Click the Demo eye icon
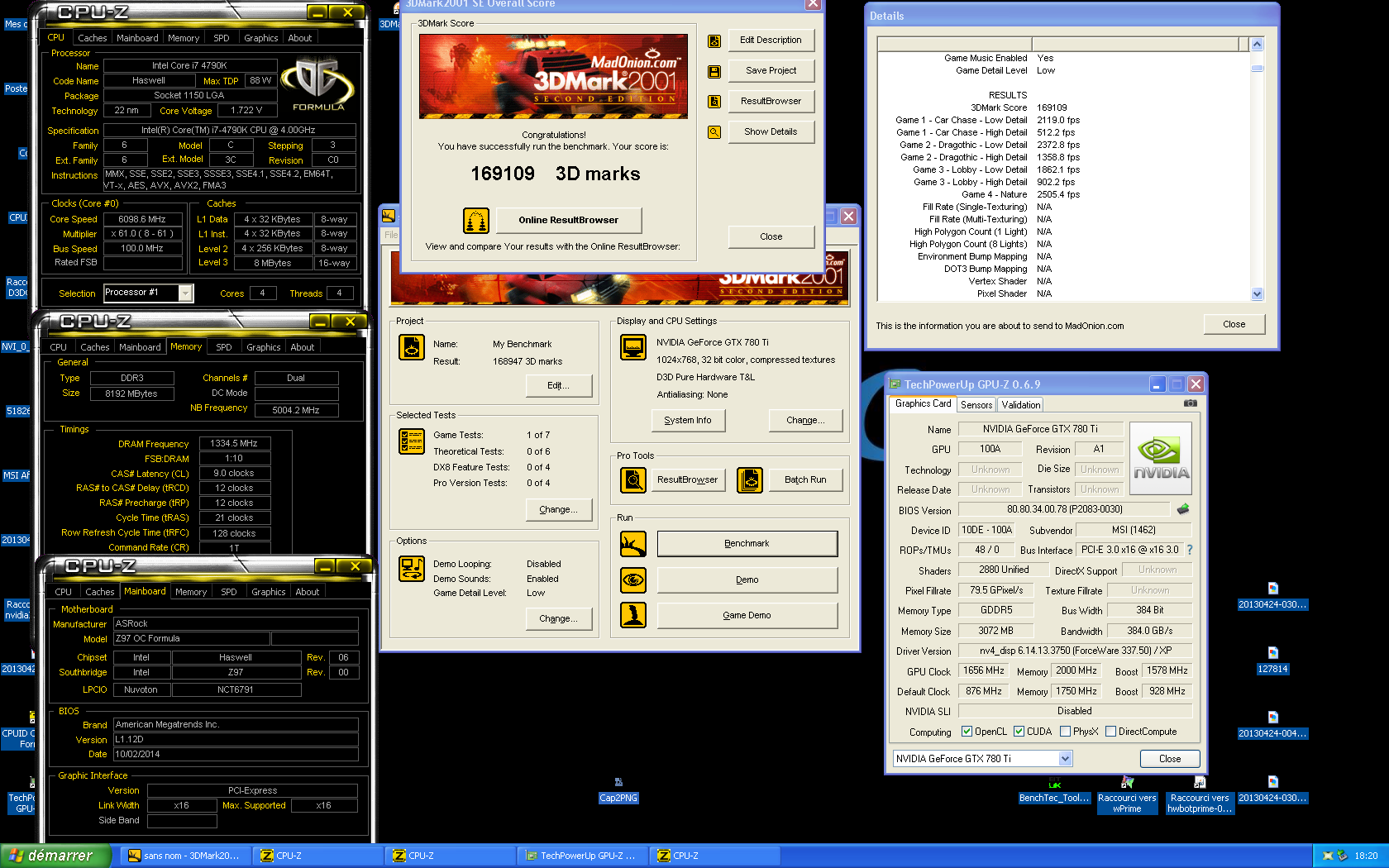Screen dimensions: 1389x868 point(633,579)
